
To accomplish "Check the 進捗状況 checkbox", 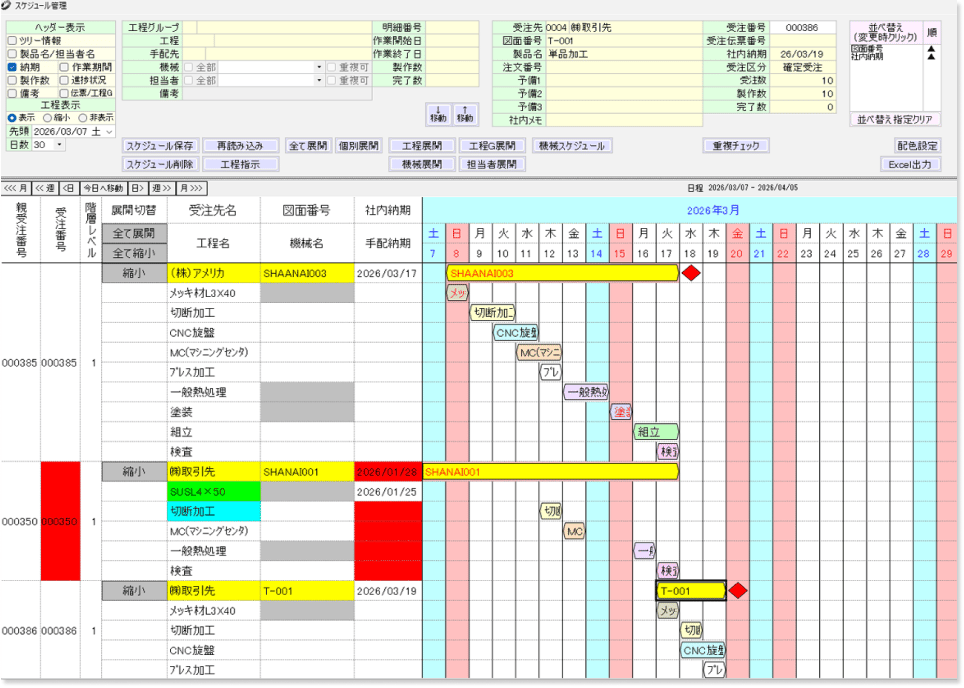I will (x=64, y=81).
